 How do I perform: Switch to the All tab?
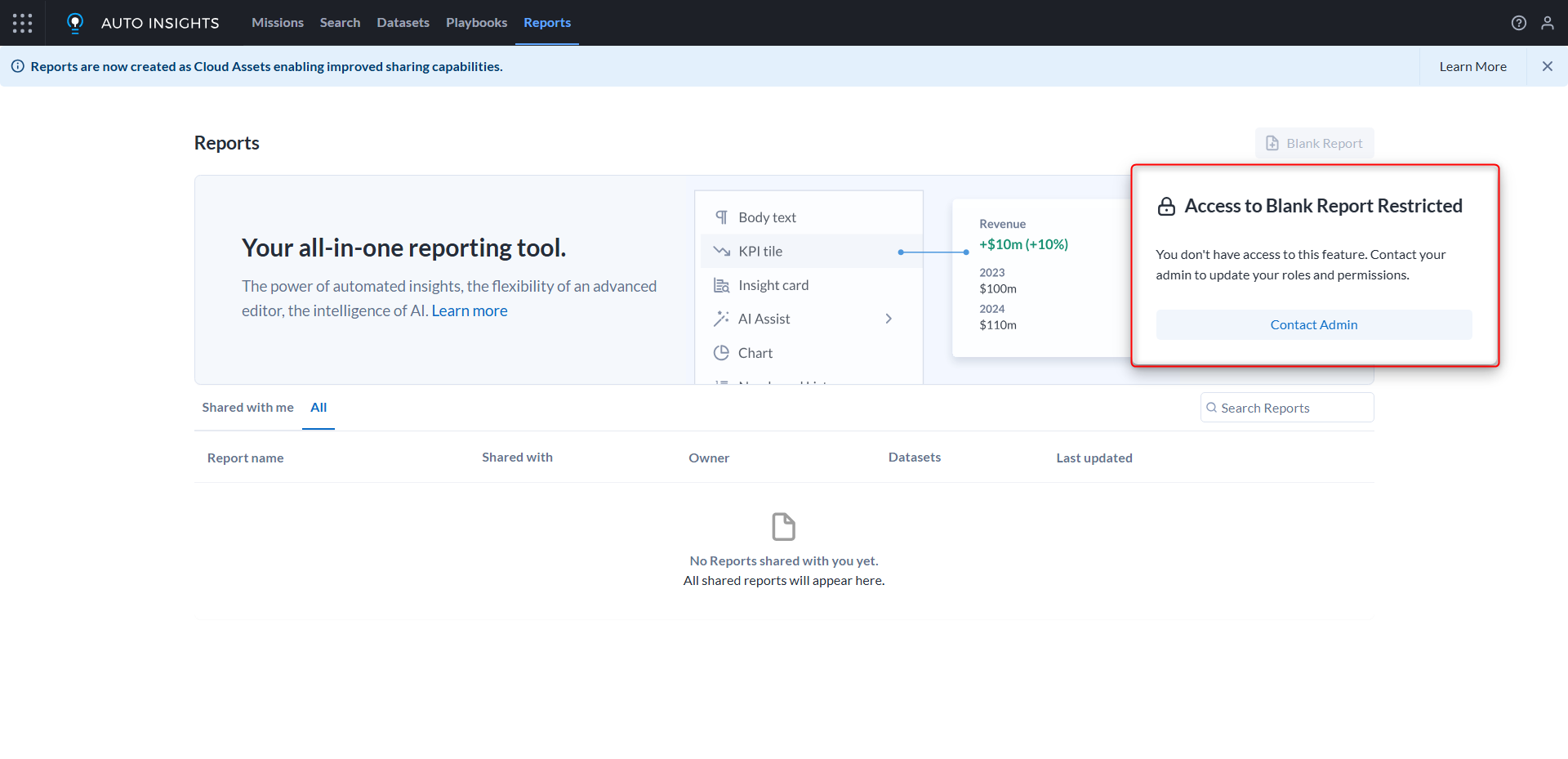[x=318, y=408]
